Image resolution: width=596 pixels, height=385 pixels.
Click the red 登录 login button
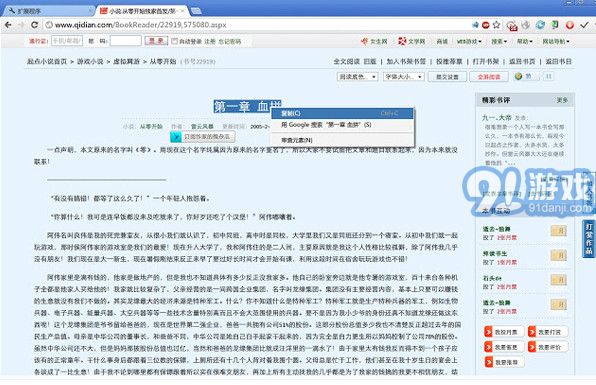(156, 41)
